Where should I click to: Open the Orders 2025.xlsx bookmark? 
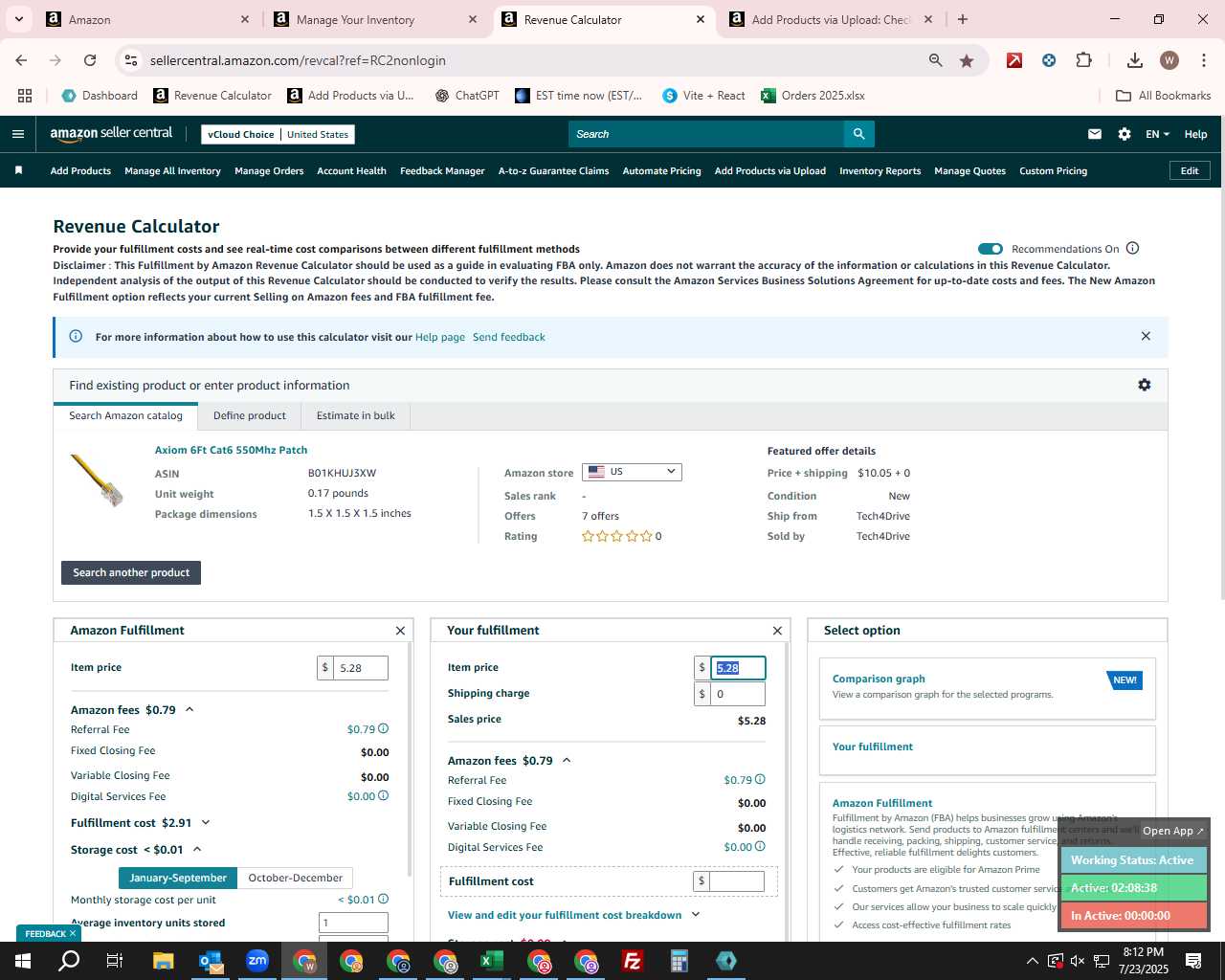click(x=813, y=96)
